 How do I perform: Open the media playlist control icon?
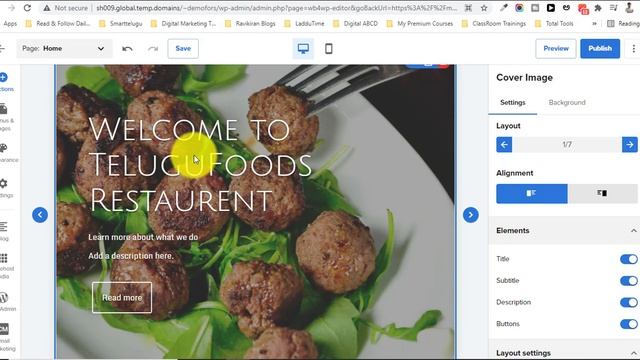point(613,8)
